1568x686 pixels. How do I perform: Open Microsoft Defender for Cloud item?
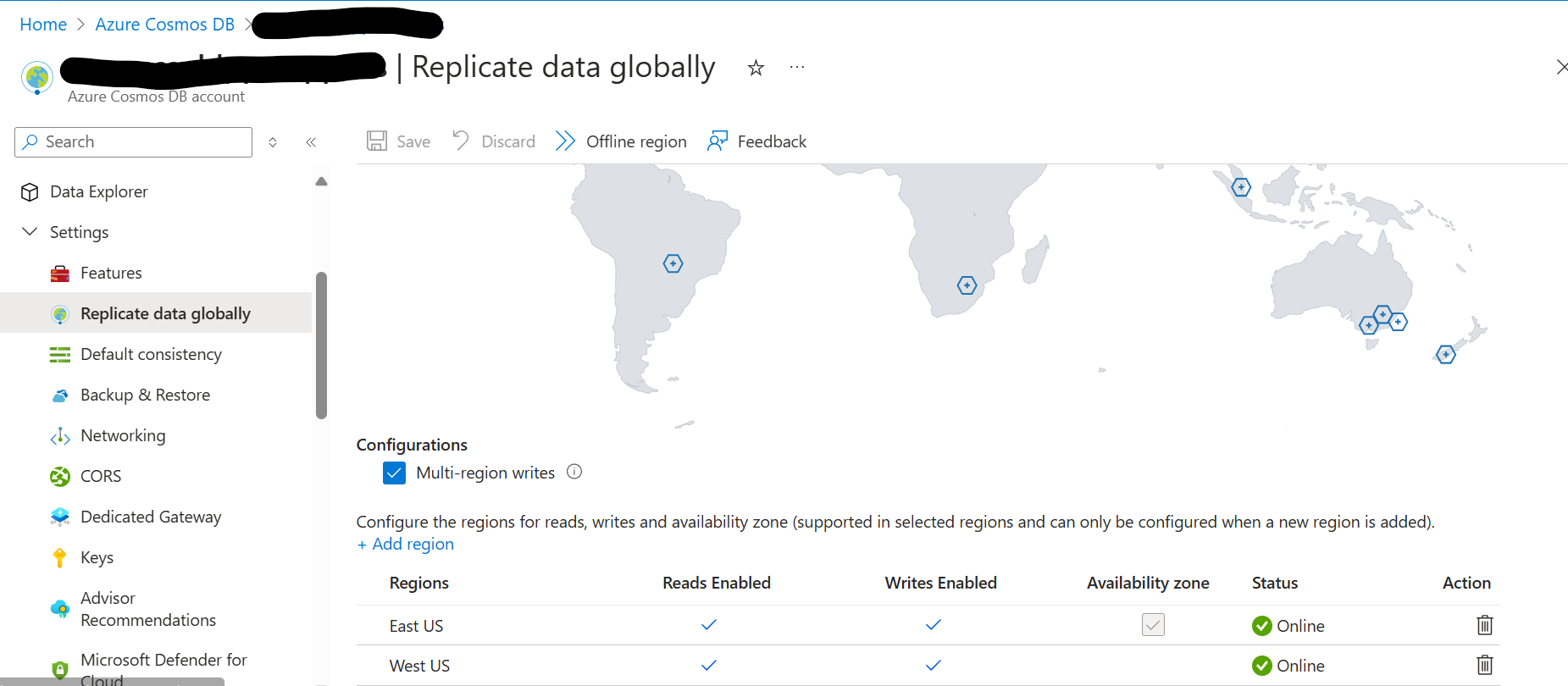(x=163, y=669)
